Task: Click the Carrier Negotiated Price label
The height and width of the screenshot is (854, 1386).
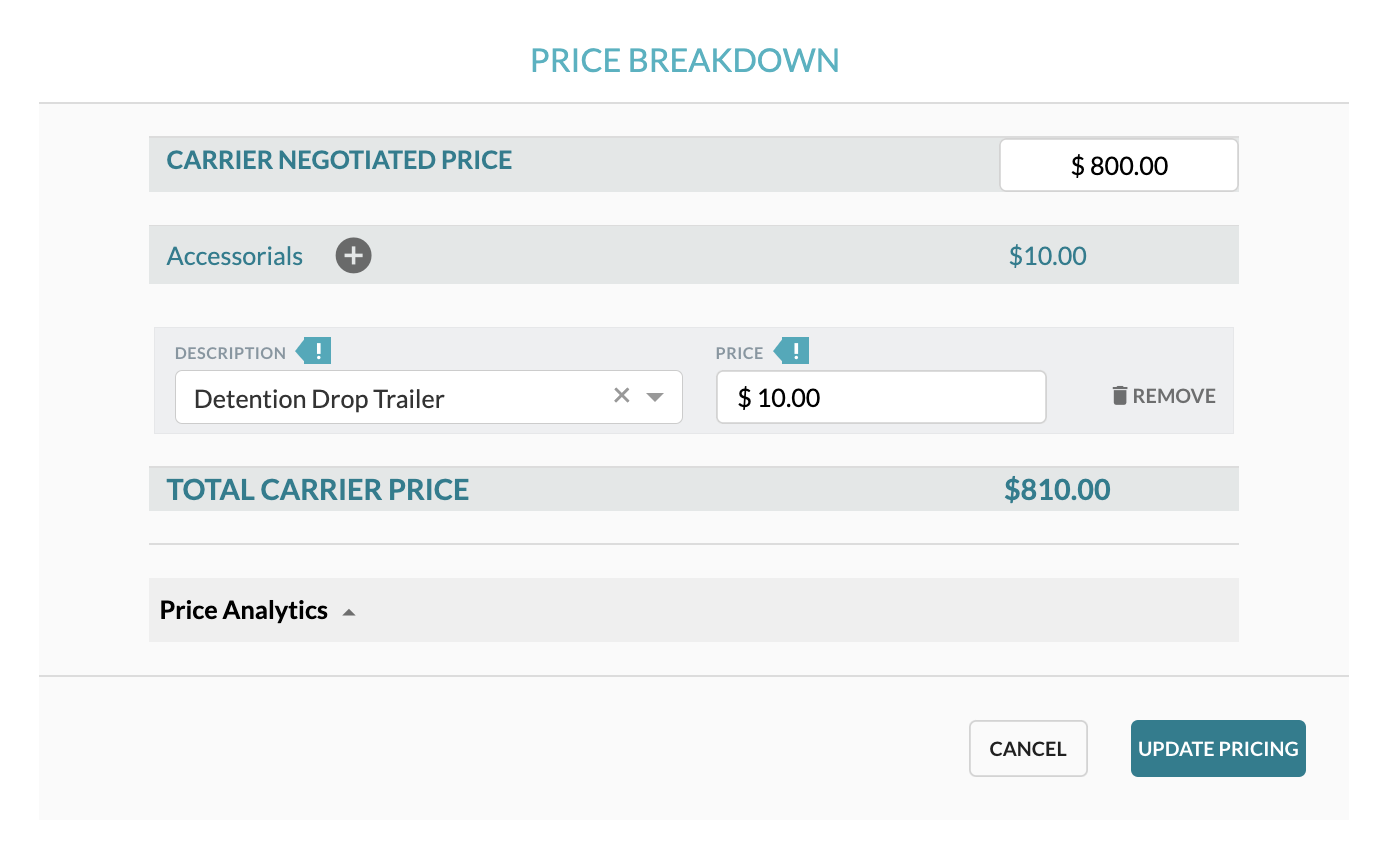Action: pyautogui.click(x=340, y=160)
